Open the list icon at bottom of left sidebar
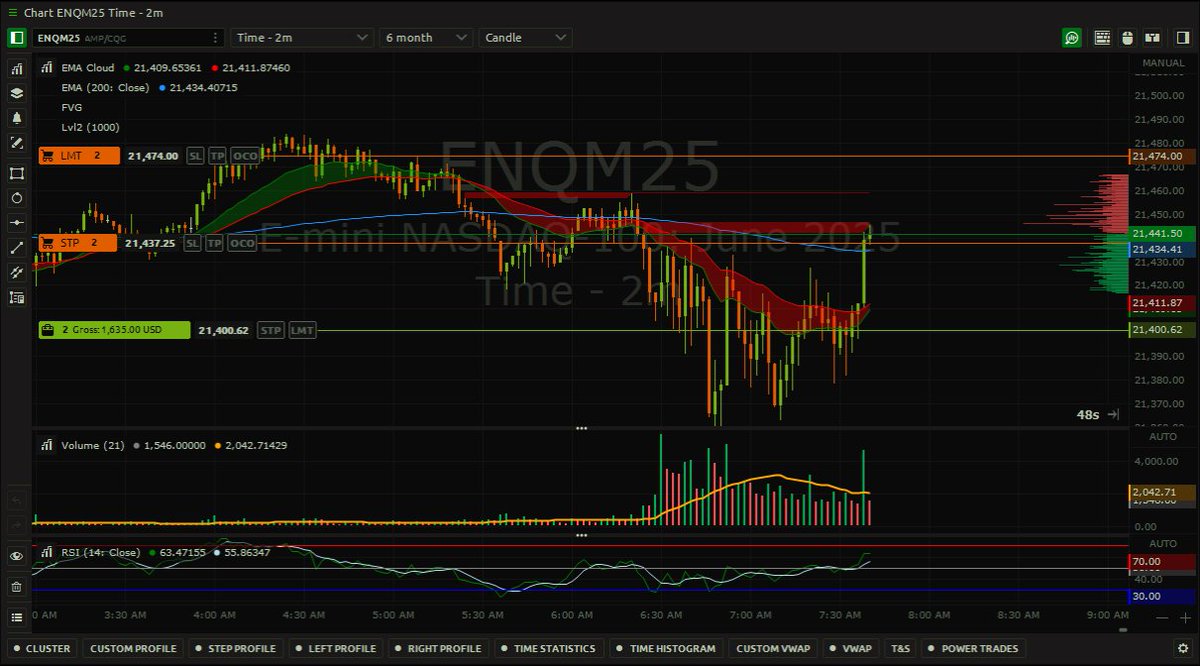 [16, 617]
